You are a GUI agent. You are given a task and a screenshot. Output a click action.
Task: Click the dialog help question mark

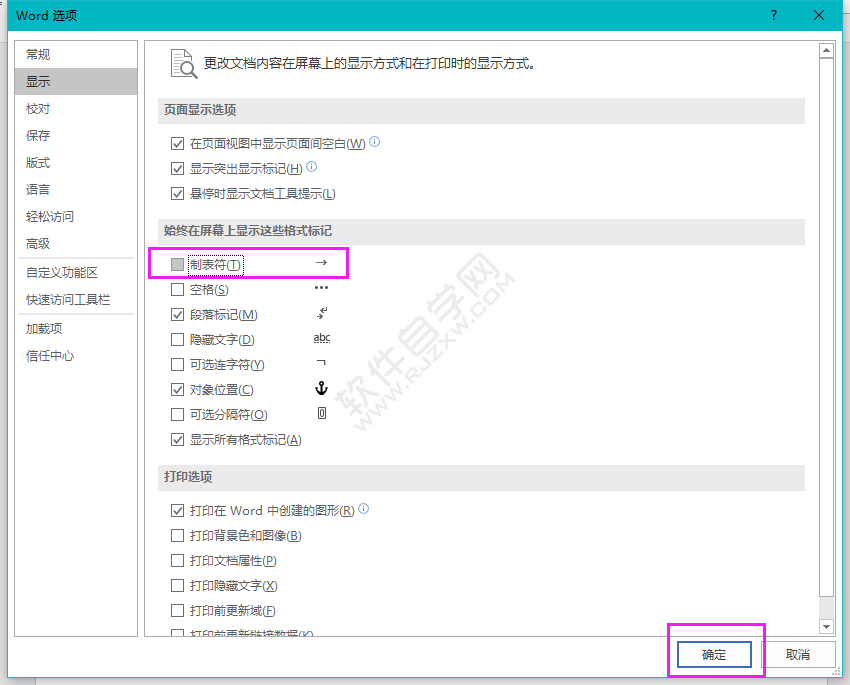pos(773,16)
